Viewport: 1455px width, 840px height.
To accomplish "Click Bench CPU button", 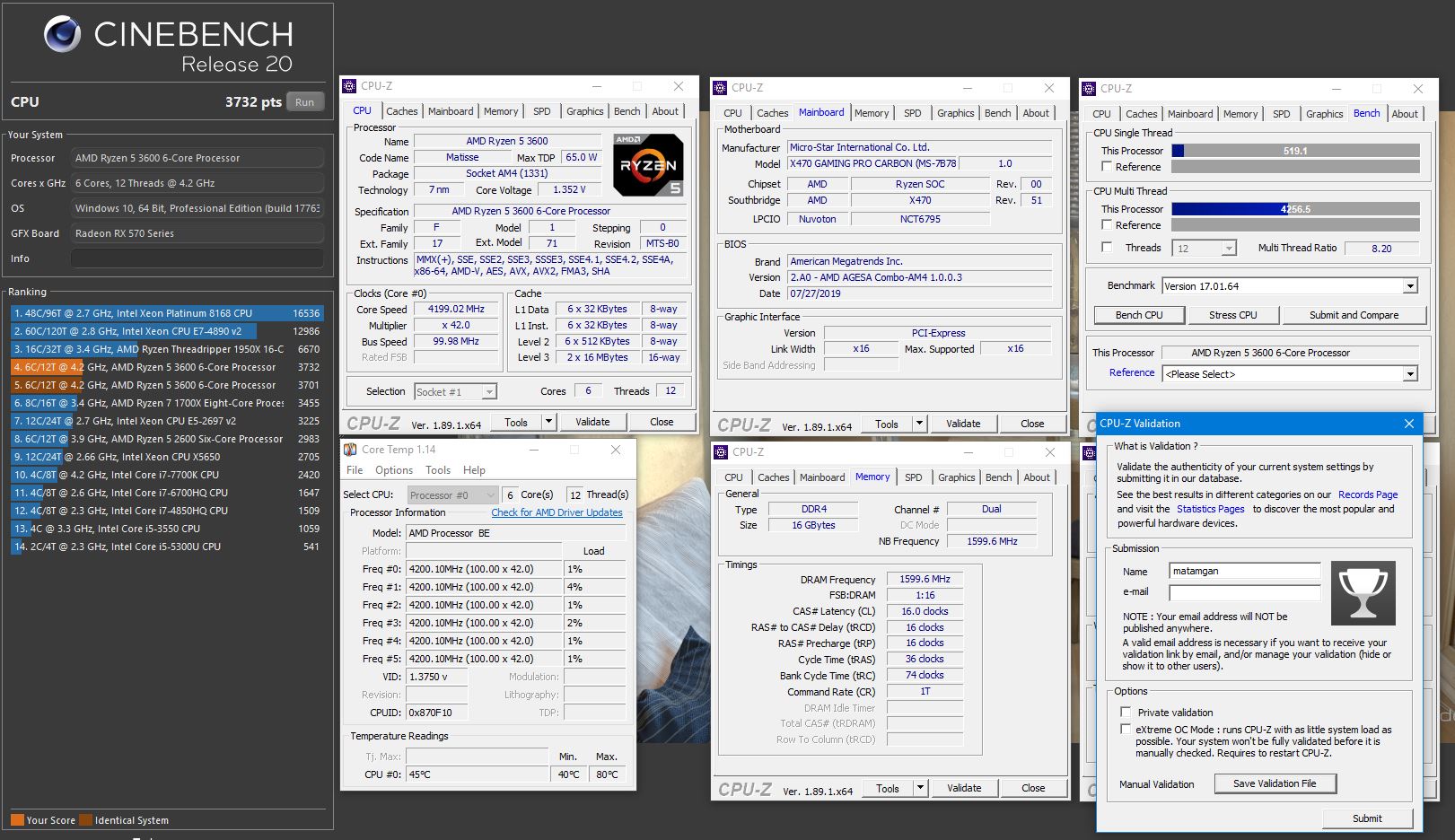I will click(1139, 315).
